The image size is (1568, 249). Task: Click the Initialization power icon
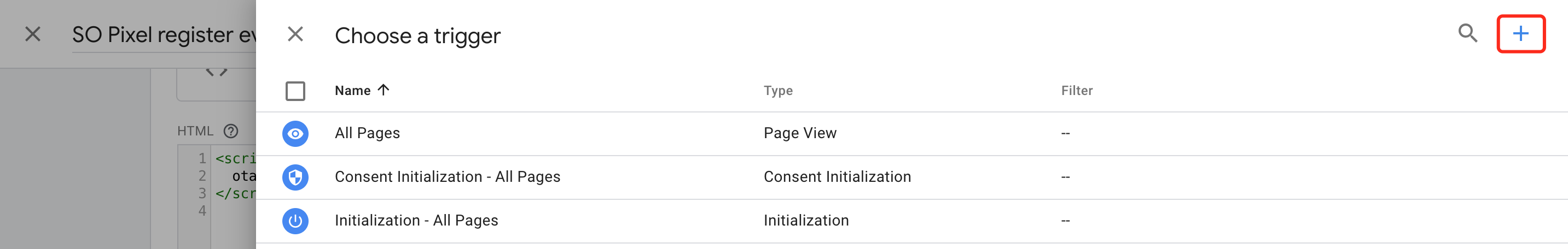coord(295,221)
